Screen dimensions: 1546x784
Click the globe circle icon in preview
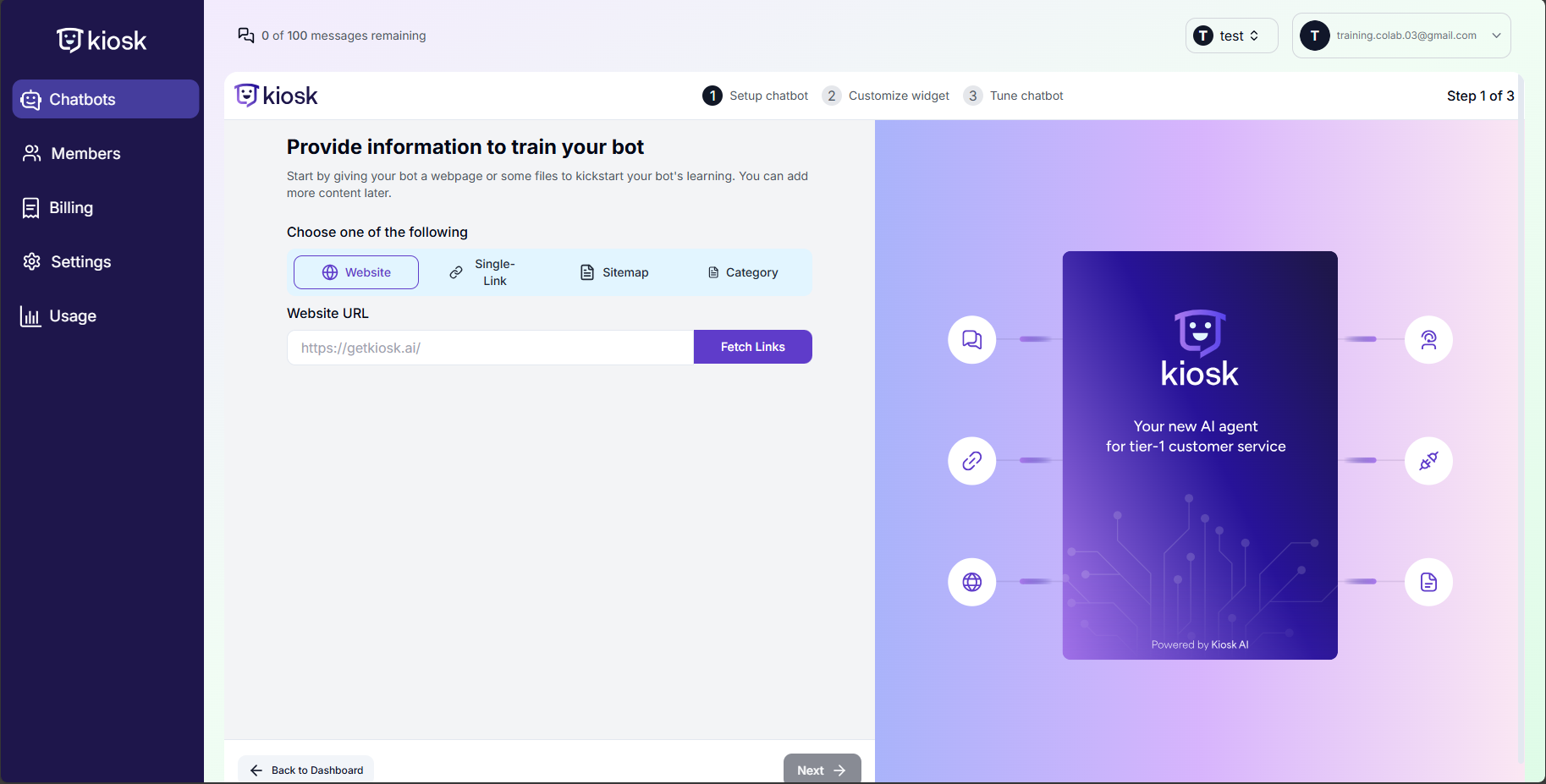pyautogui.click(x=971, y=582)
